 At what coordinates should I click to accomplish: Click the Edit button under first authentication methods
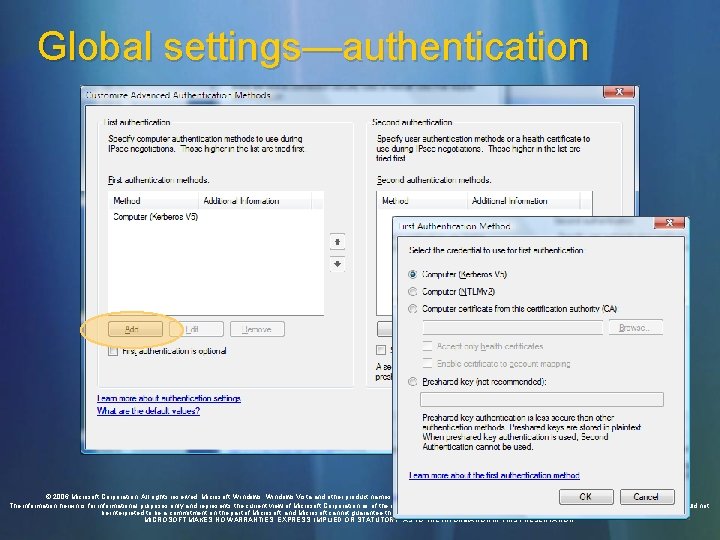(x=197, y=329)
